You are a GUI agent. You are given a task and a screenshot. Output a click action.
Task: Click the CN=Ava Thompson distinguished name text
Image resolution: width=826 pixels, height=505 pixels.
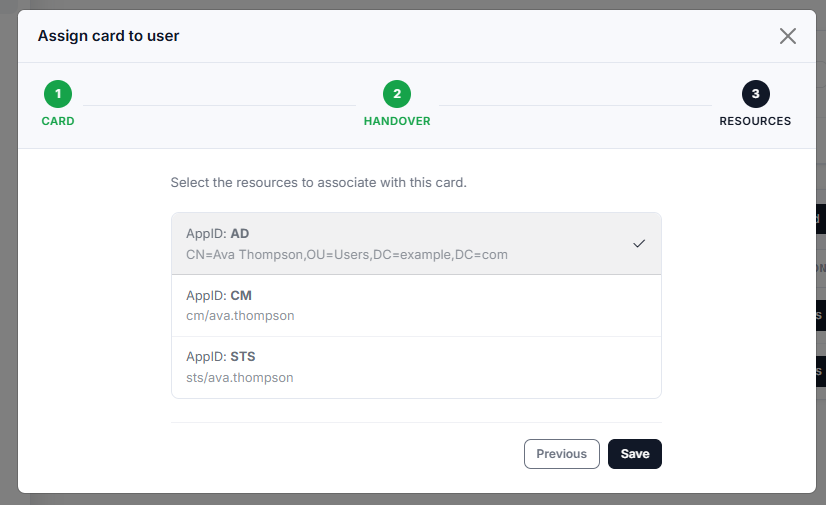[x=347, y=255]
